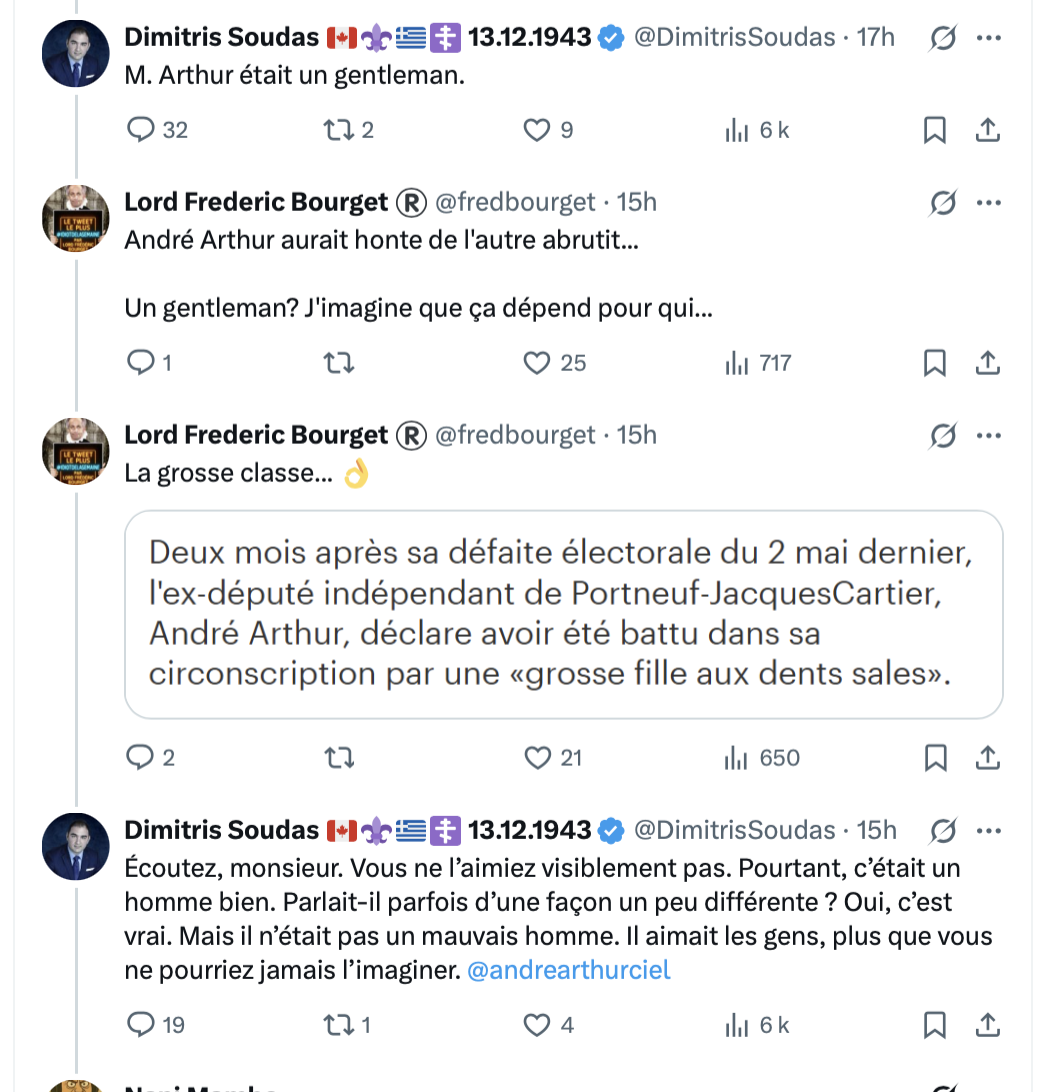Screen dimensions: 1052x1092
Task: Click the @andrearthurciel mention link
Action: pyautogui.click(x=569, y=970)
